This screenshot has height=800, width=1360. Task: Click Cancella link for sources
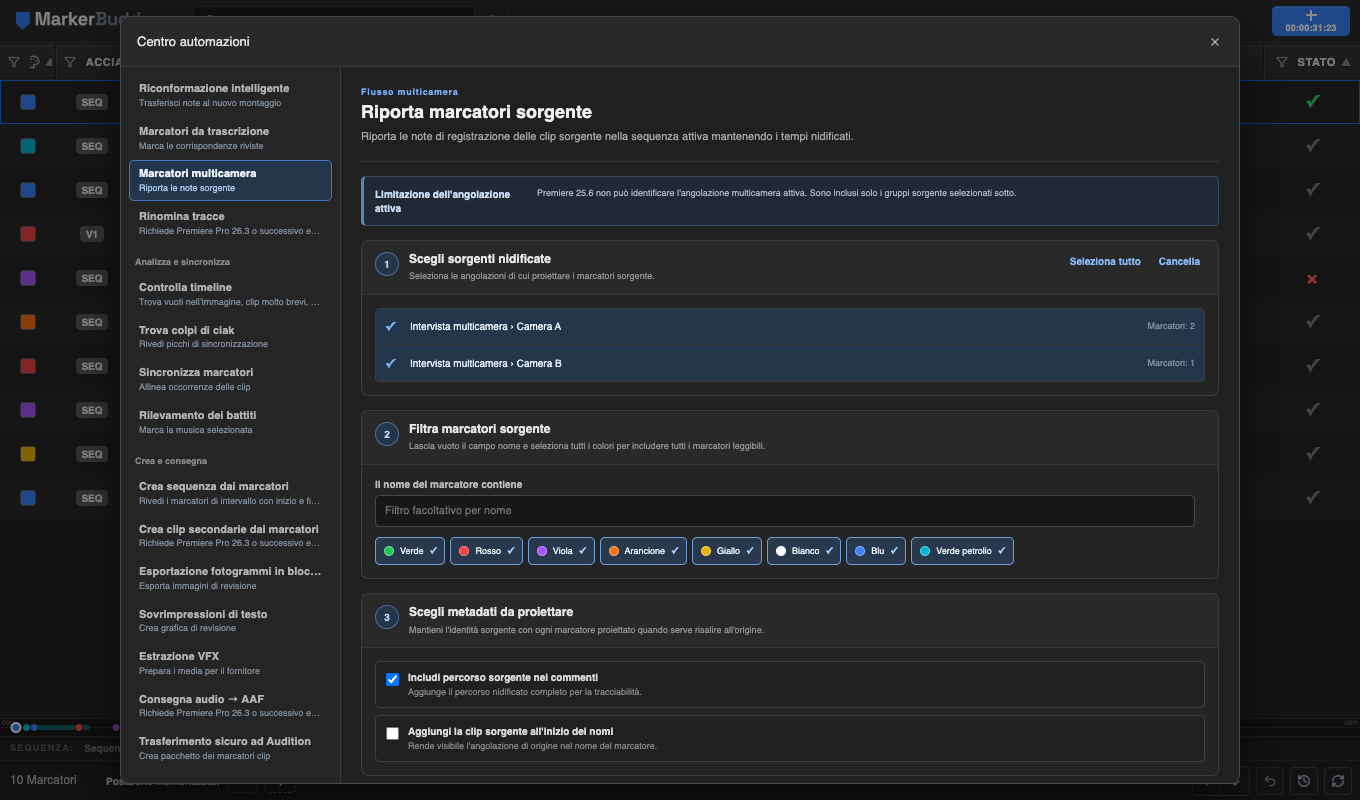point(1179,262)
